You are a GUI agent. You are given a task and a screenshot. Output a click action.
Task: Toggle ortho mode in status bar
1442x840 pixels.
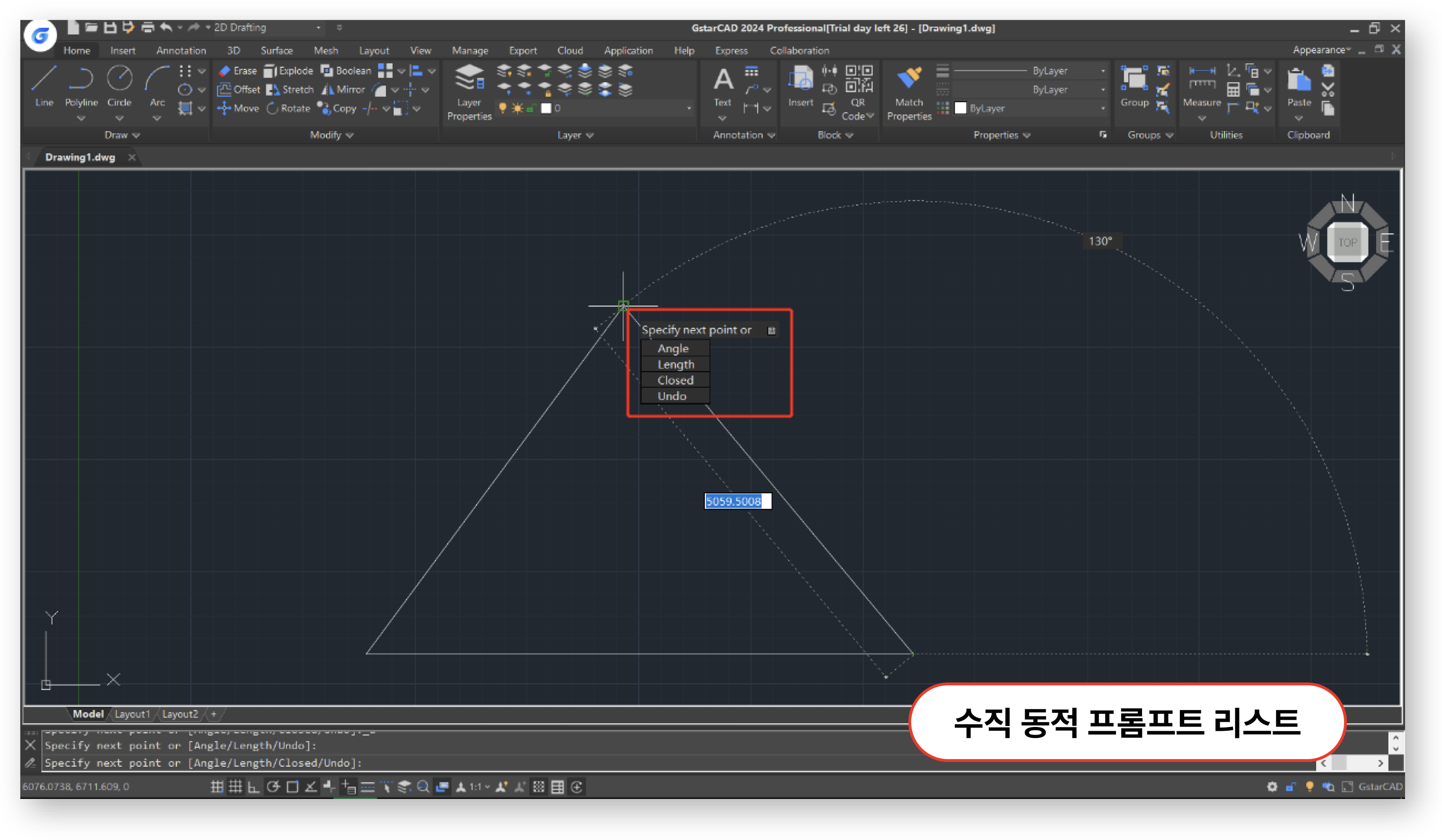(x=254, y=787)
